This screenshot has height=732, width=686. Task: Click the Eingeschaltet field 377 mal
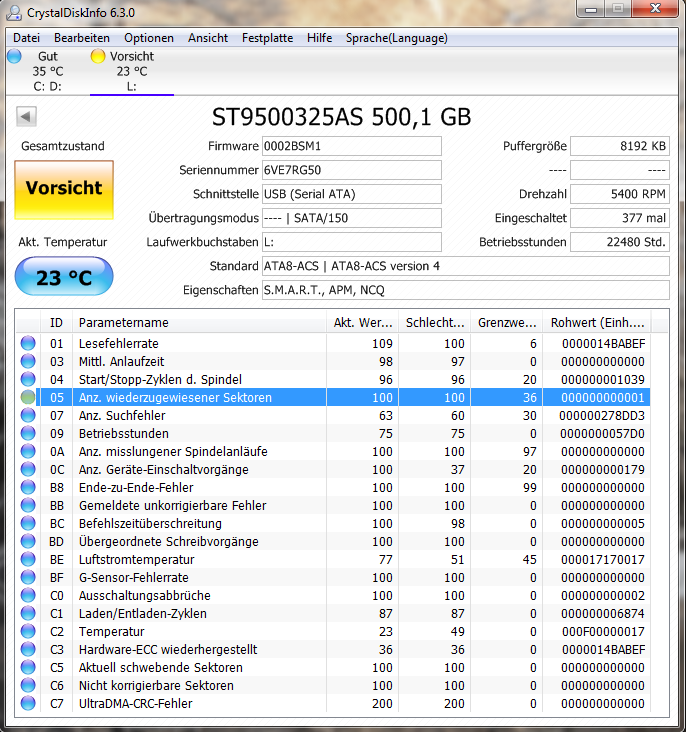tap(620, 218)
